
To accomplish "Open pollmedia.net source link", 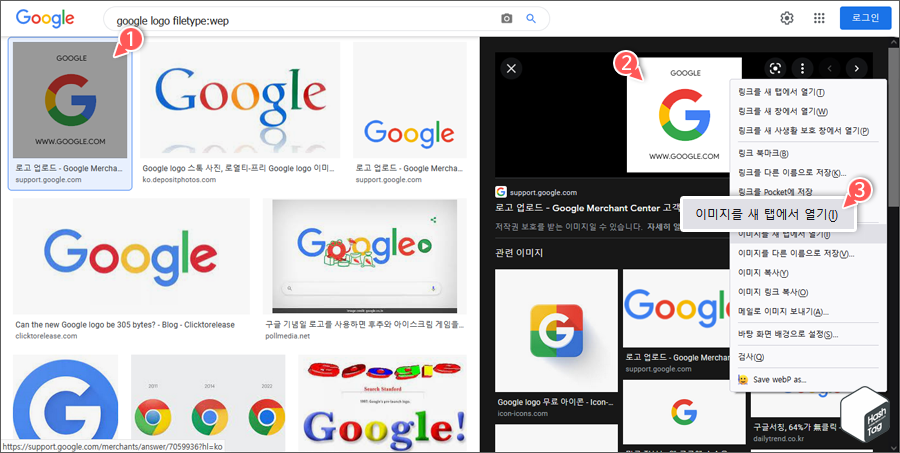I will [x=288, y=336].
